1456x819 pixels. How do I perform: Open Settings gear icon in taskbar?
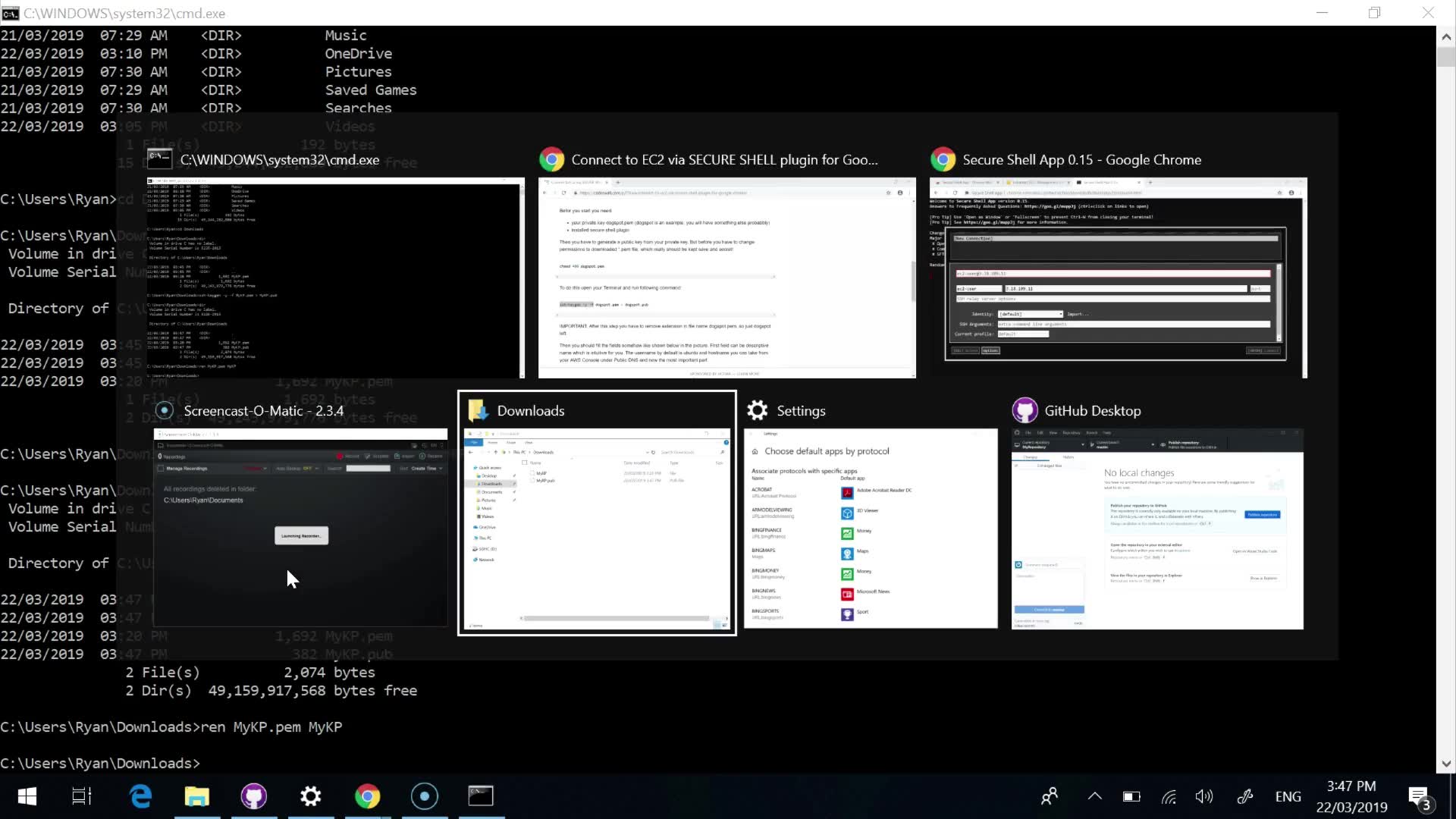click(311, 796)
